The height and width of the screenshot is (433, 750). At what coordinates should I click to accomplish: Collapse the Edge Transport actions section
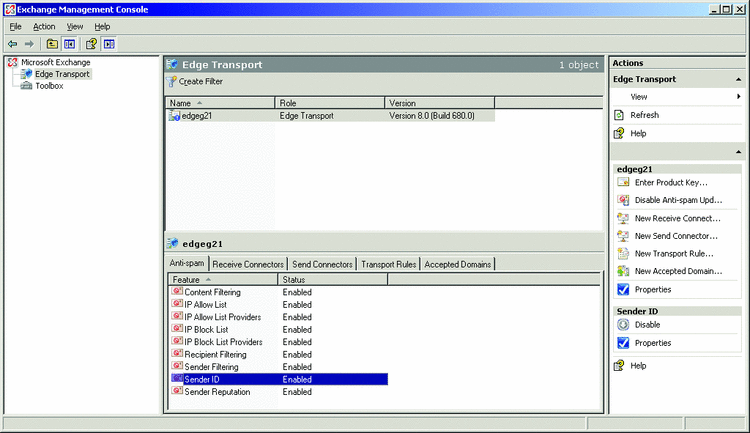click(739, 79)
